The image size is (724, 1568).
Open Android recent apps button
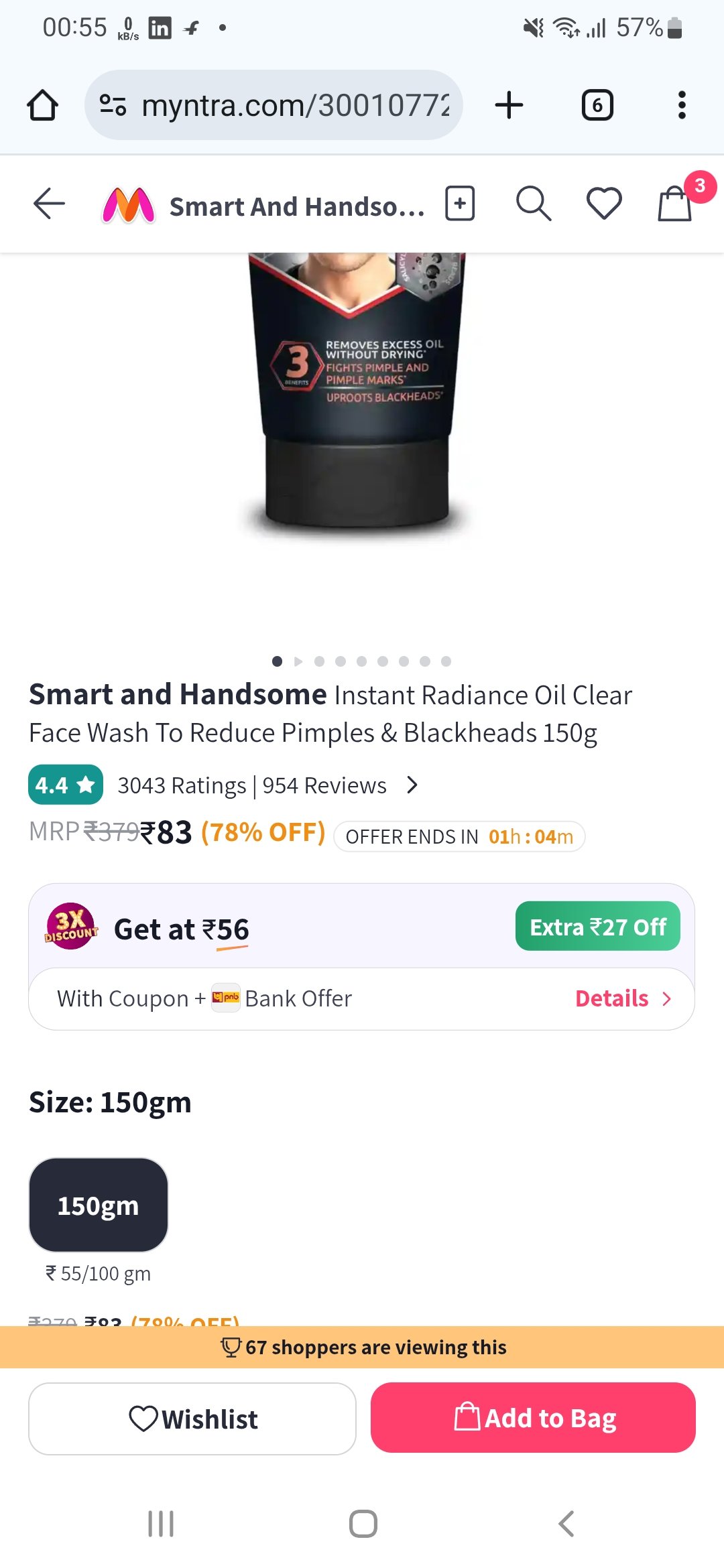coord(161,1524)
